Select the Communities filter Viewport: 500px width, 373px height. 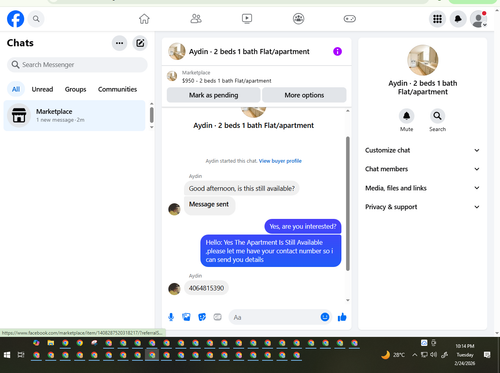point(117,89)
